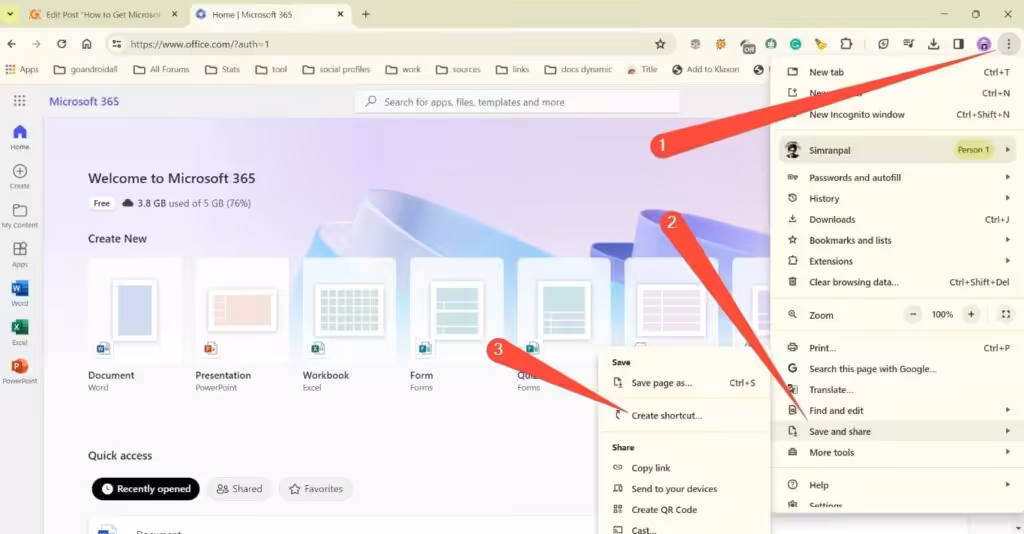Reload the page with the refresh icon

[x=61, y=44]
